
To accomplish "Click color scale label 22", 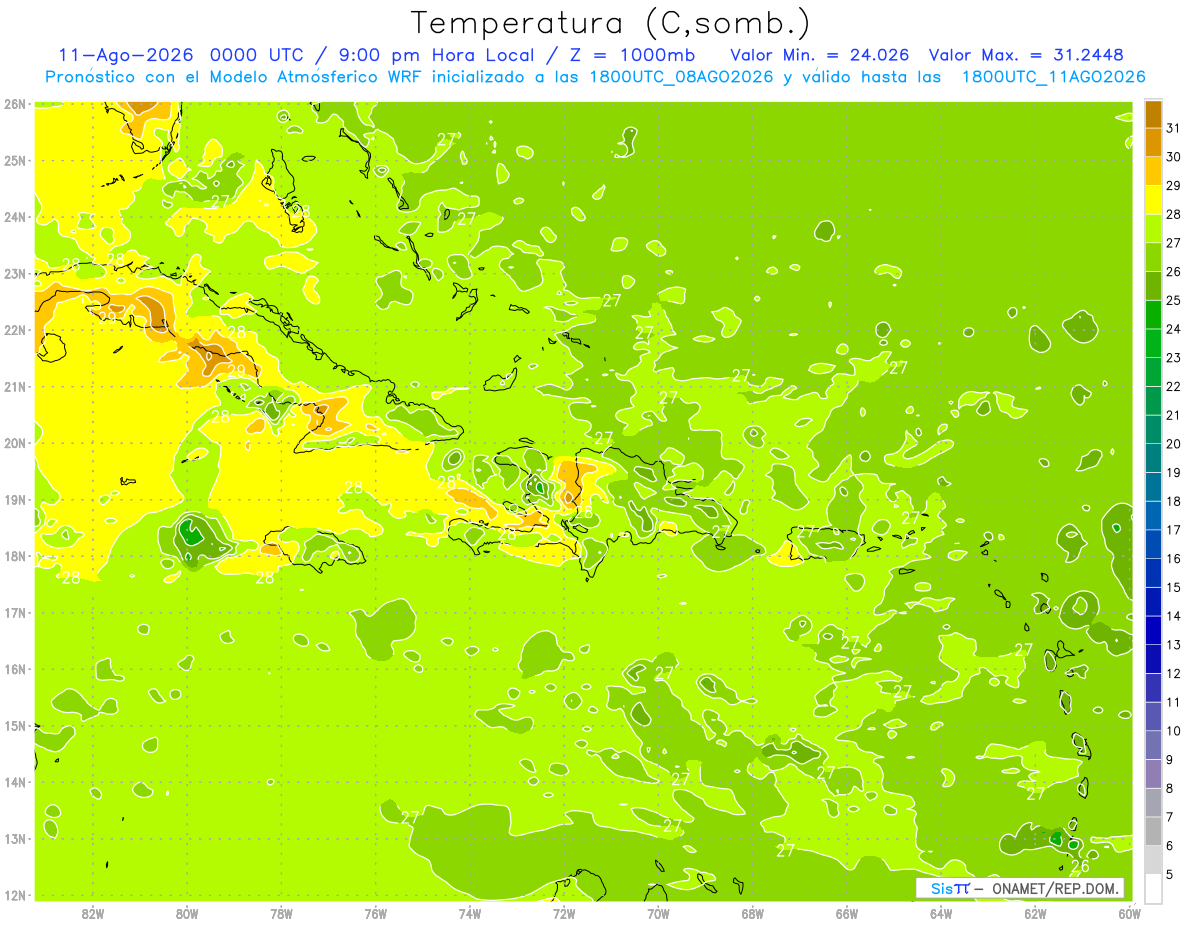I will tap(1173, 386).
